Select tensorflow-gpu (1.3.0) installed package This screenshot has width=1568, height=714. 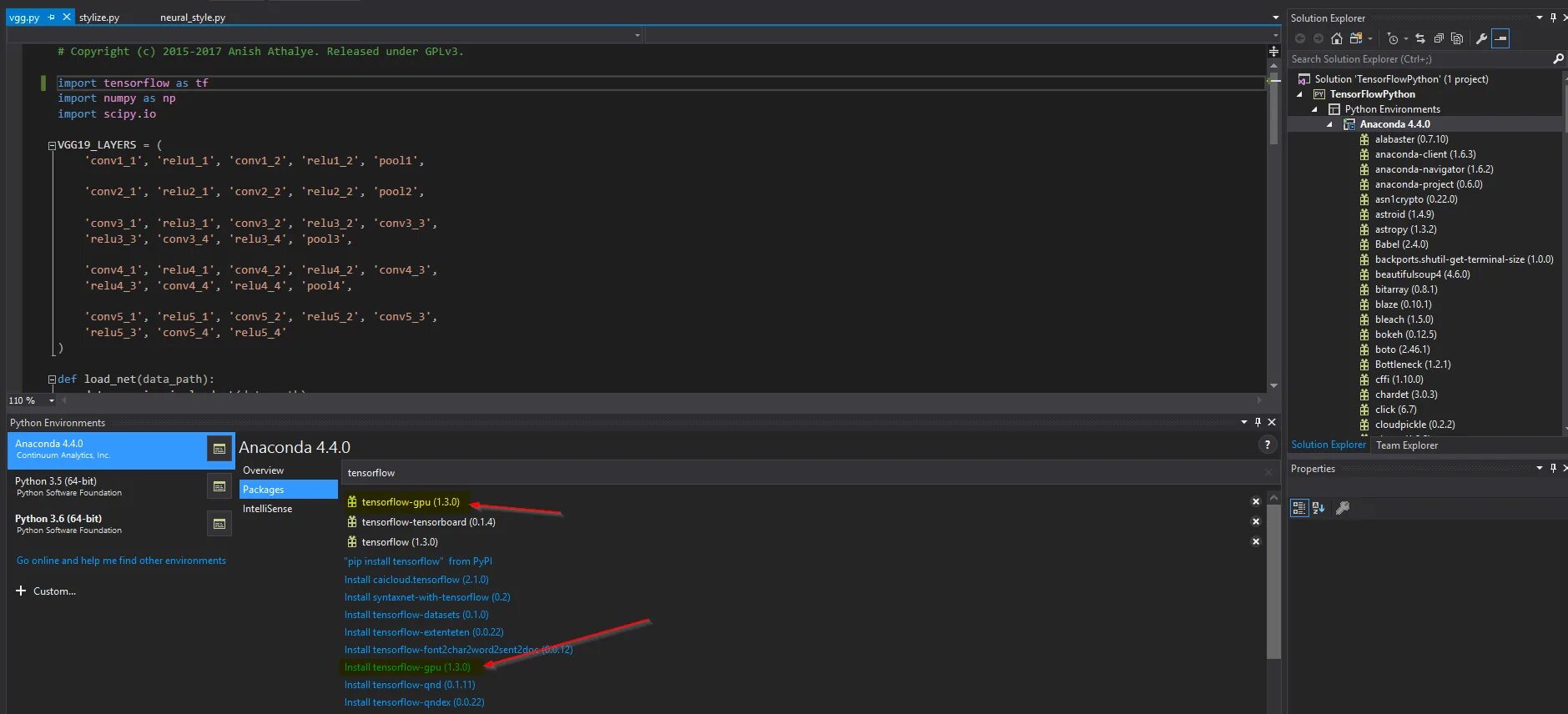click(x=410, y=501)
